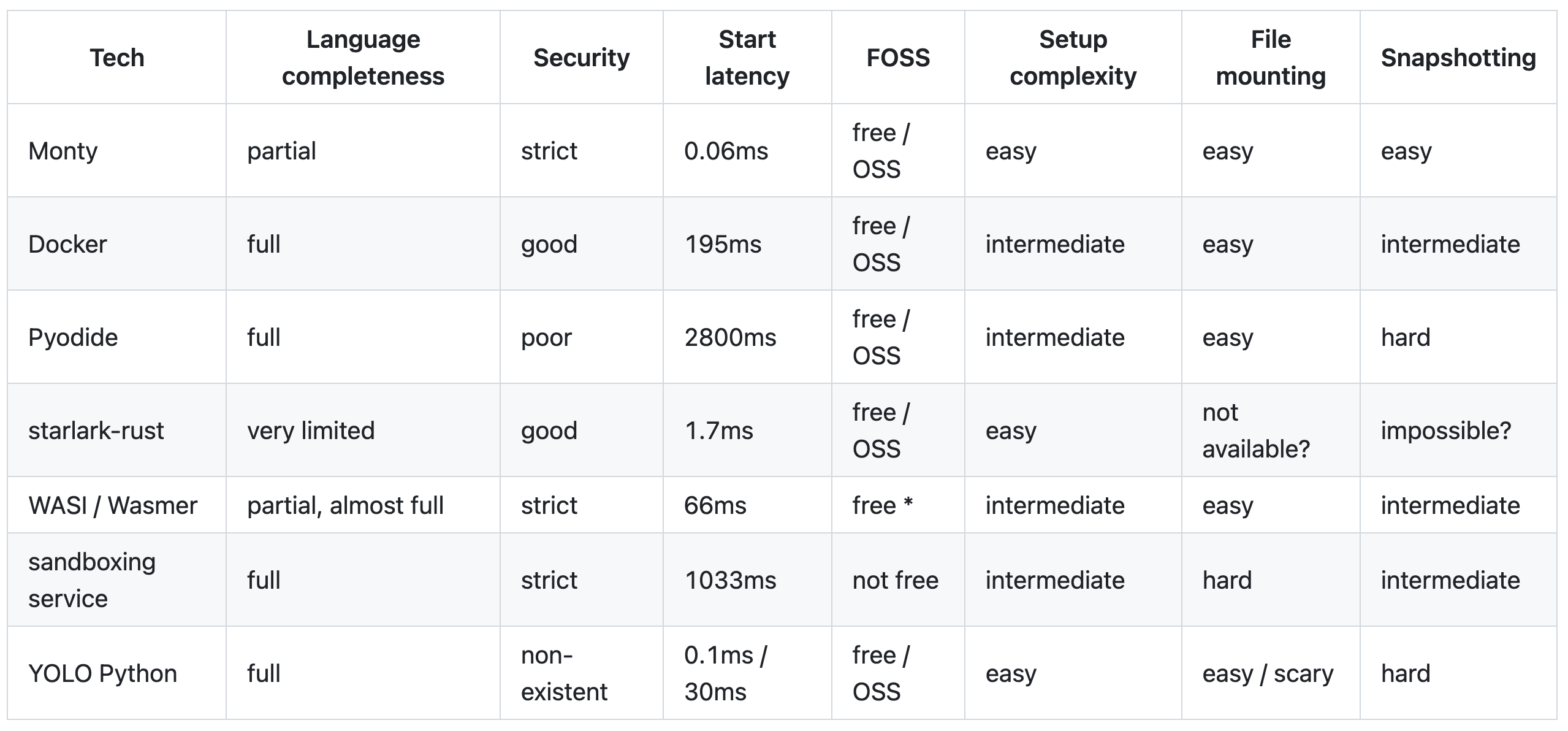This screenshot has height=731, width=1568.
Task: Select the 'partial, almost full' cell
Action: click(345, 505)
